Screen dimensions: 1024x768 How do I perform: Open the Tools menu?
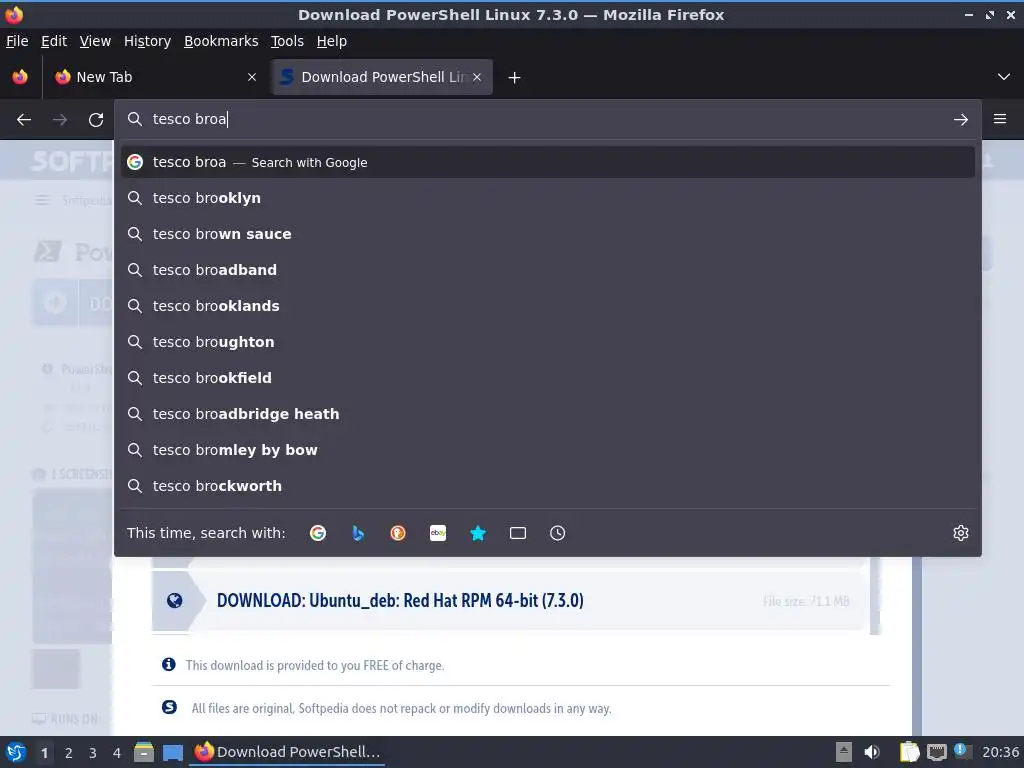point(287,41)
